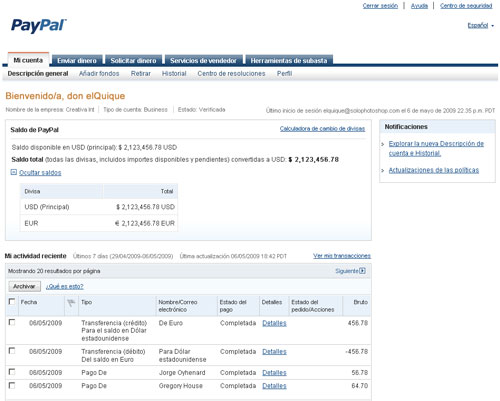The width and height of the screenshot is (500, 401).
Task: Open Detalles for Transferencia (débito) row
Action: coord(274,352)
